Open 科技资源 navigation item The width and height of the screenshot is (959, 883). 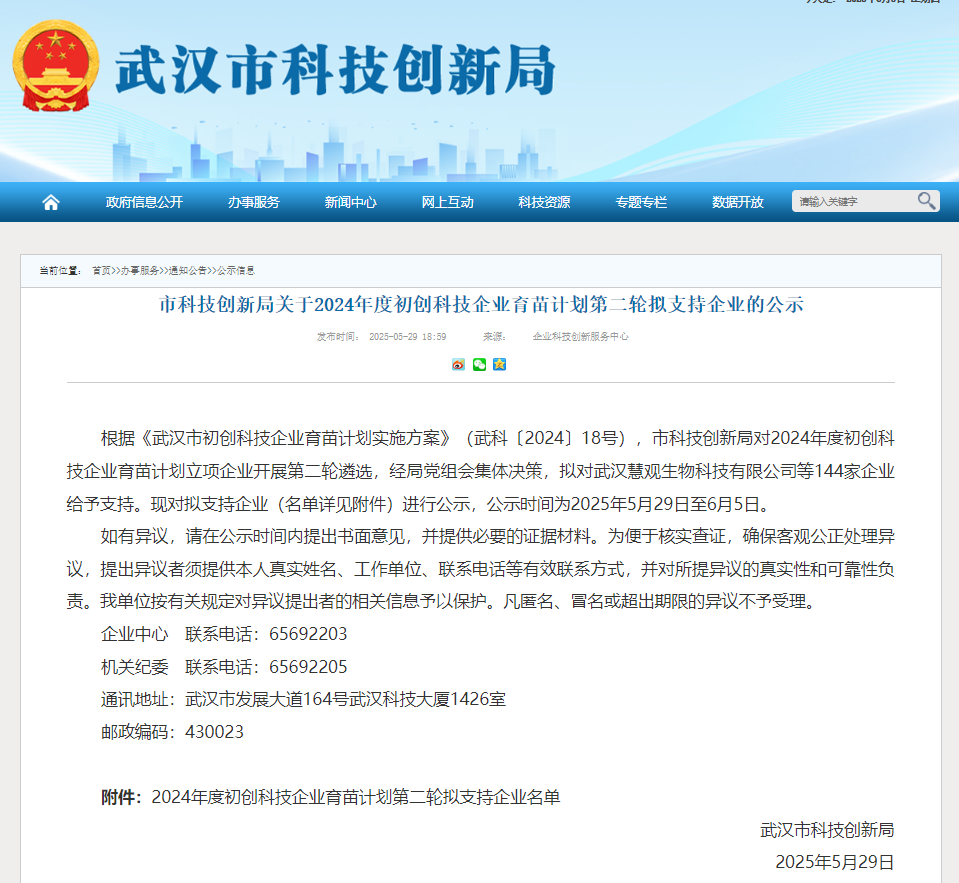(544, 202)
